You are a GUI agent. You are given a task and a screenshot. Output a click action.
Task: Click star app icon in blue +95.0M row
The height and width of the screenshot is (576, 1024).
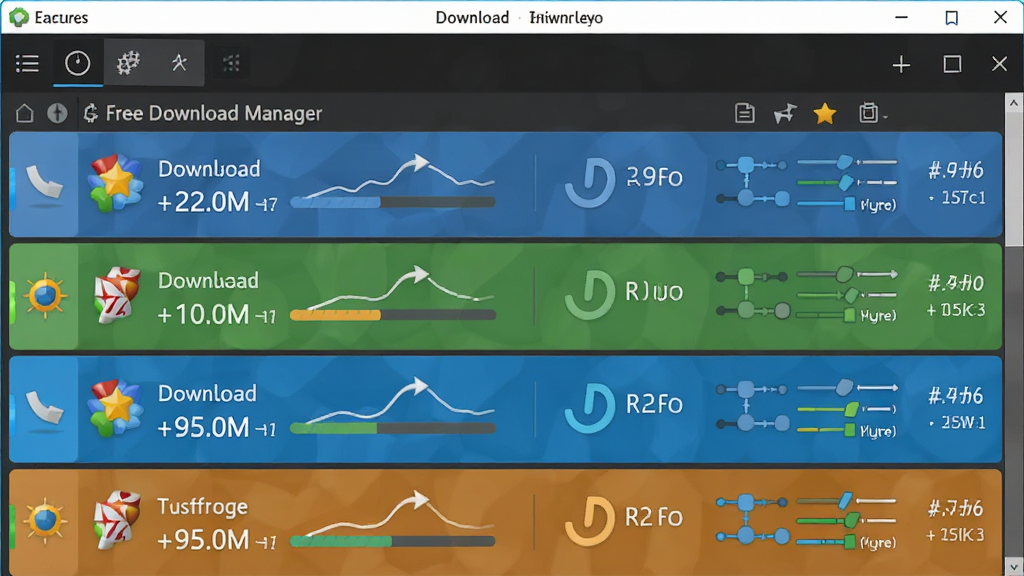[x=116, y=408]
